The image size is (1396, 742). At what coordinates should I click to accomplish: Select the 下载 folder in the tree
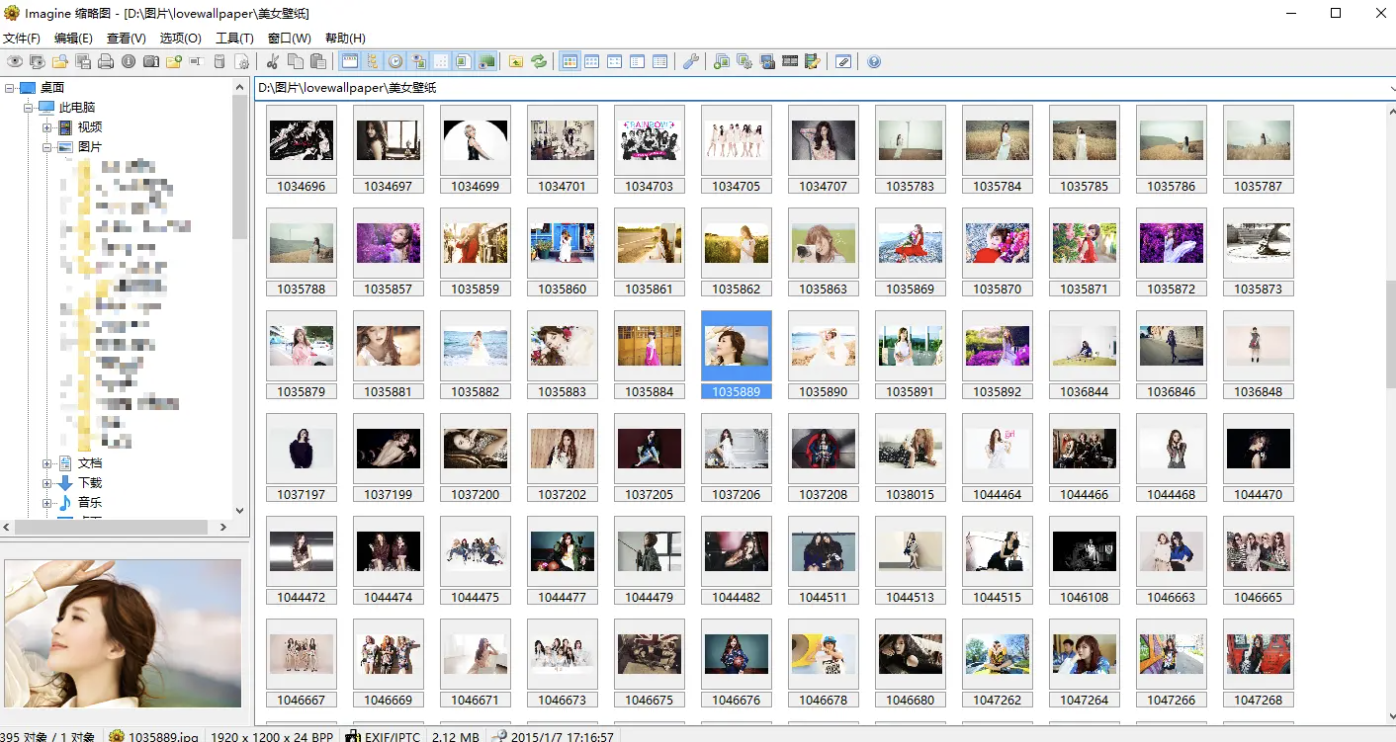(90, 483)
